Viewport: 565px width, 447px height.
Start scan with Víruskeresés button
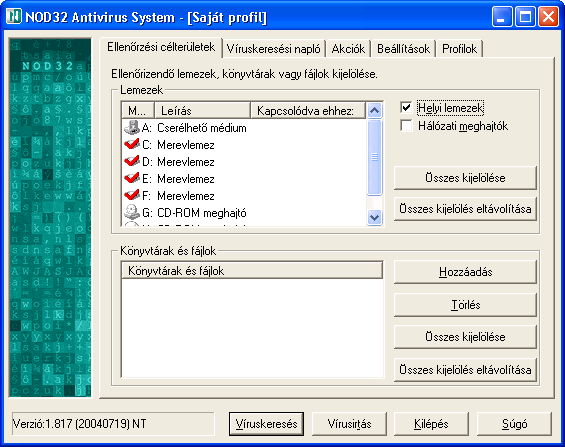point(266,424)
